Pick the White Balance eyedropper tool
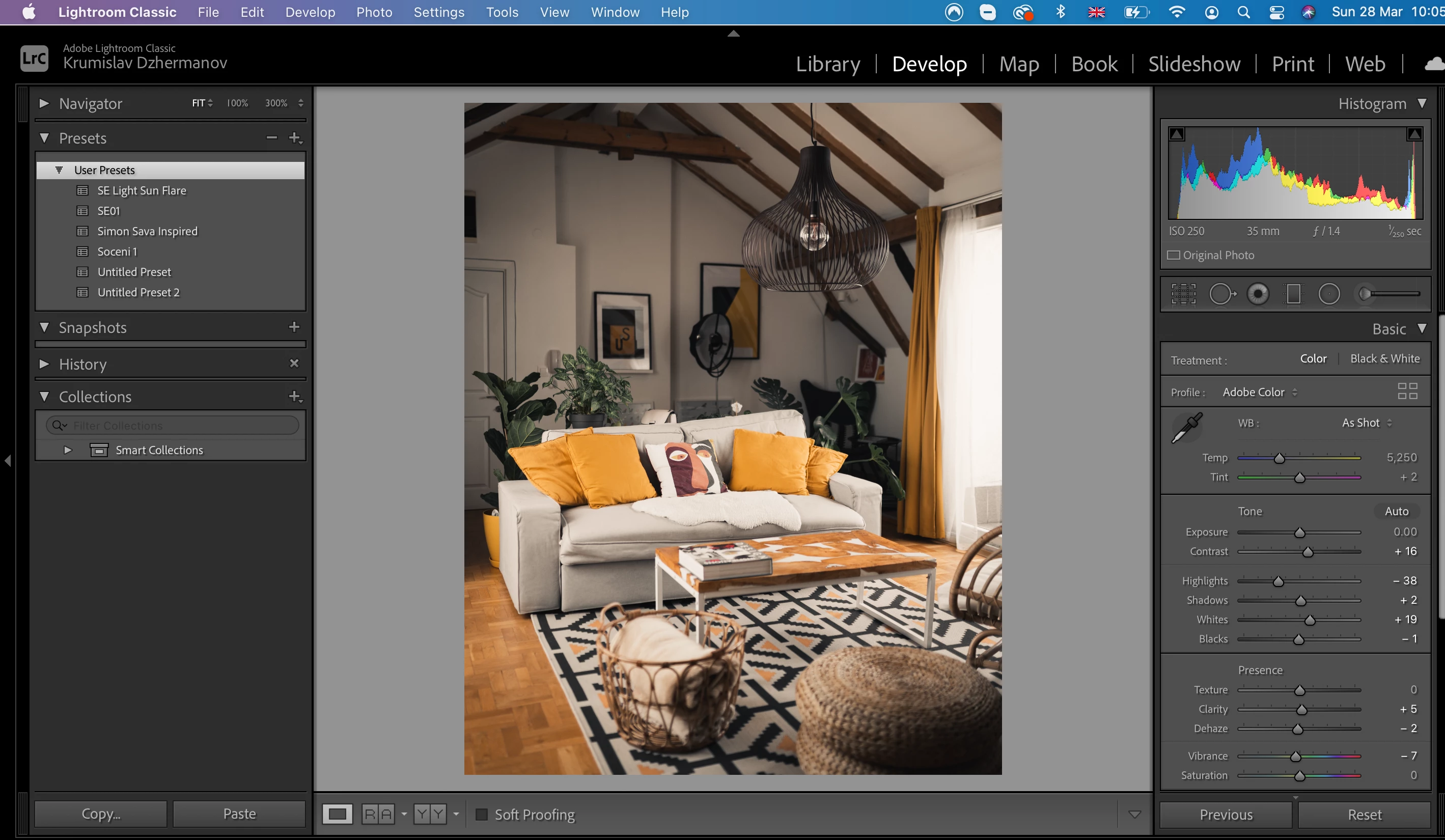This screenshot has width=1445, height=840. tap(1186, 428)
